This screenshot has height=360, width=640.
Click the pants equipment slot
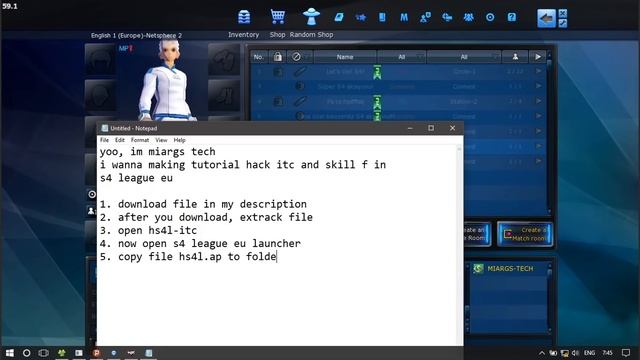point(224,96)
